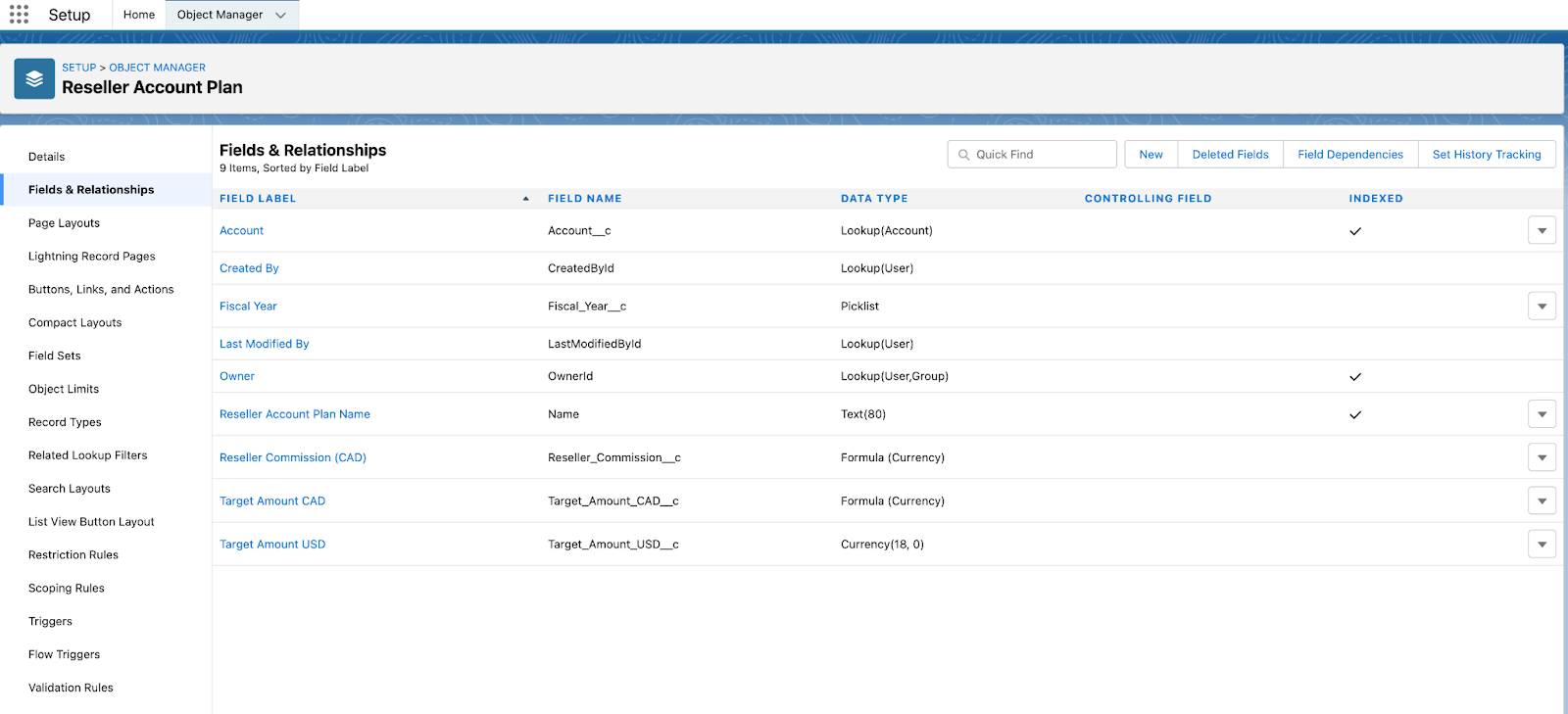Image resolution: width=1568 pixels, height=714 pixels.
Task: Click the OBJECT MANAGER breadcrumb link
Action: pos(158,68)
